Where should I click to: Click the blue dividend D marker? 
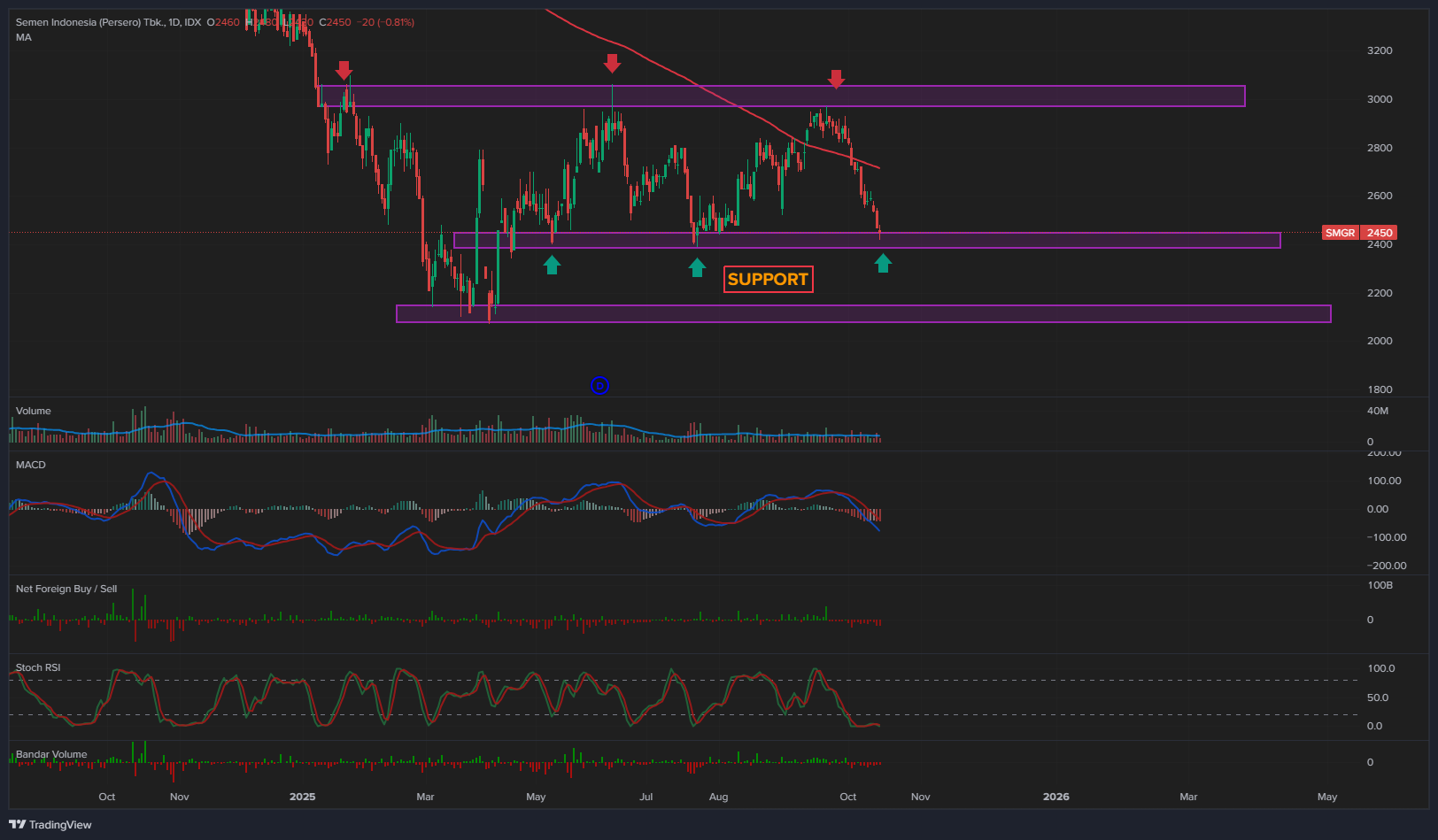coord(599,385)
